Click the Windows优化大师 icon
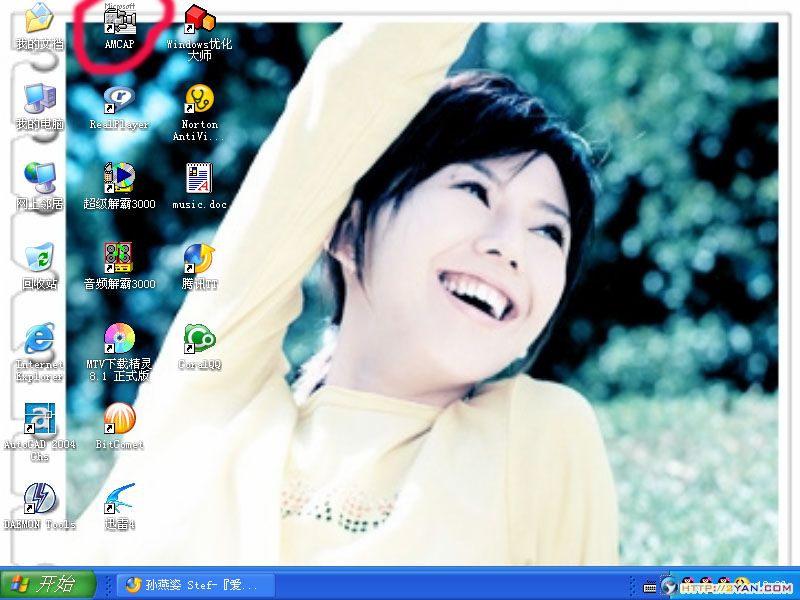This screenshot has width=800, height=600. click(199, 20)
